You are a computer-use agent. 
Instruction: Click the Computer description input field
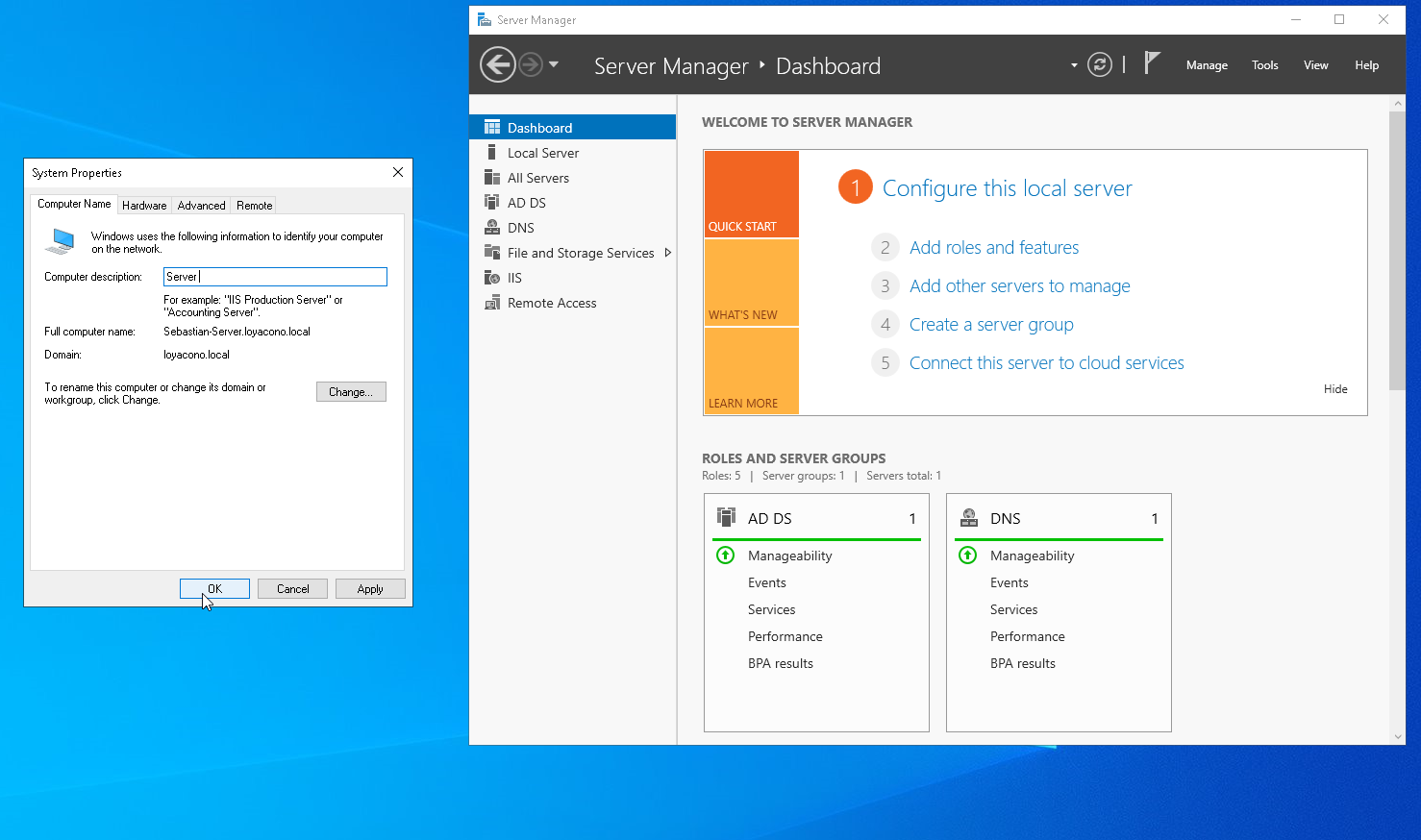click(x=275, y=277)
